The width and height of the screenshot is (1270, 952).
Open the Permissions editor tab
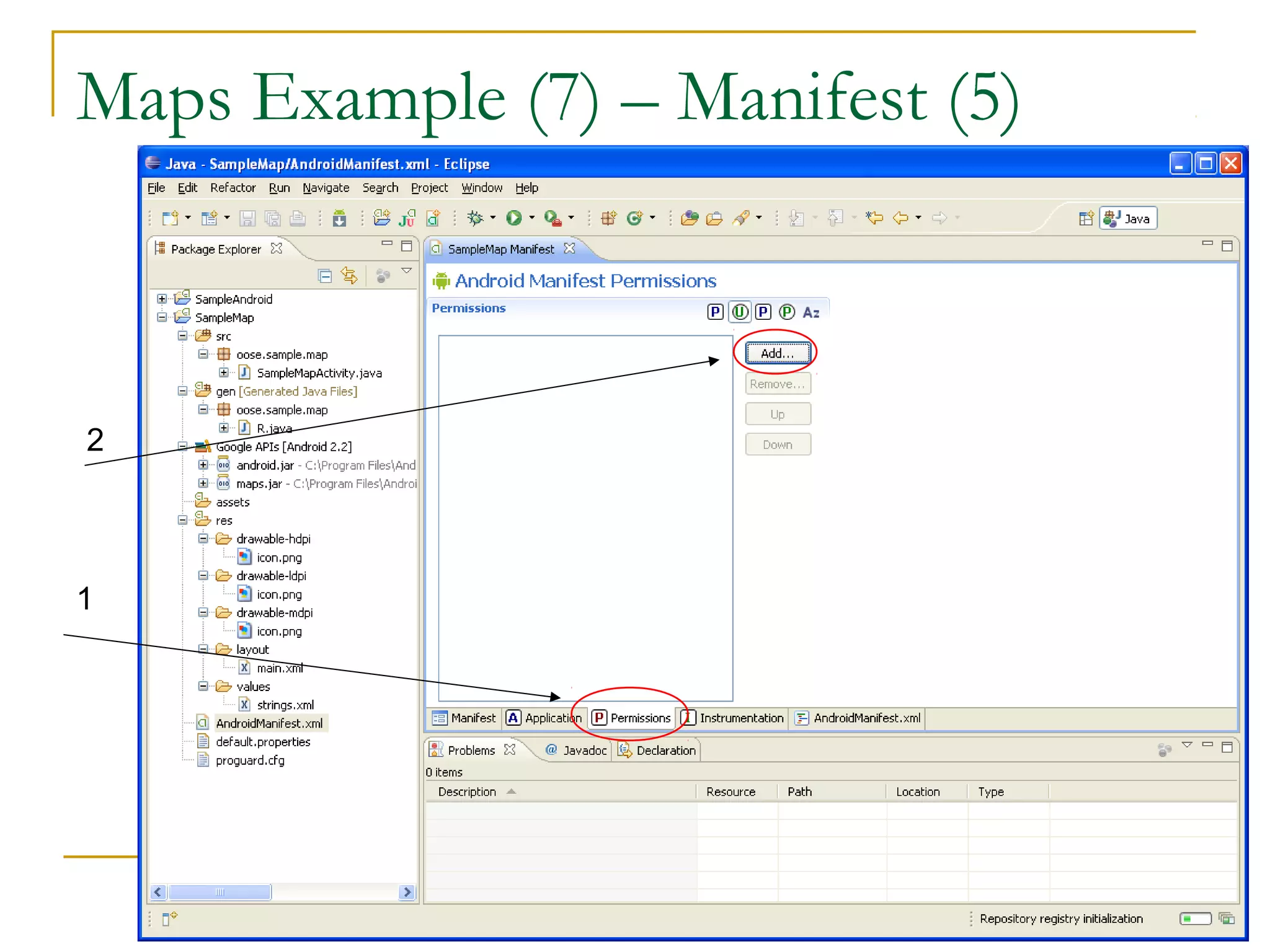pyautogui.click(x=632, y=718)
